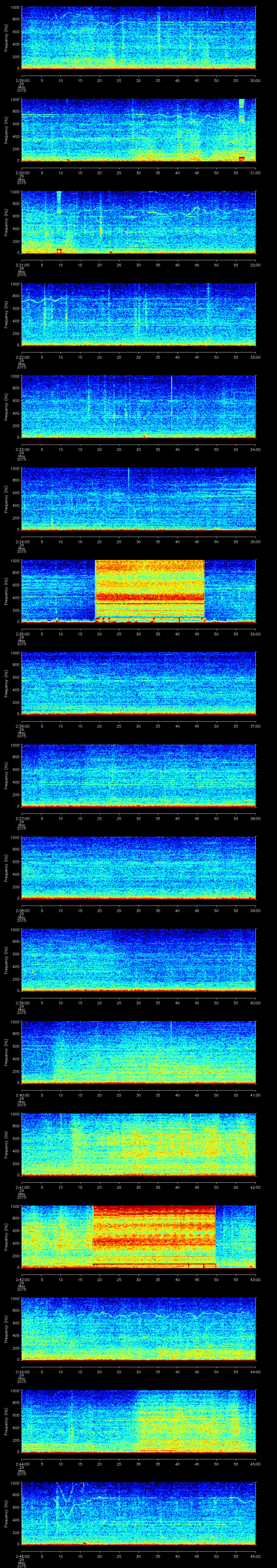Click the '31:00' end time label
The width and height of the screenshot is (277, 1568).
[256, 173]
